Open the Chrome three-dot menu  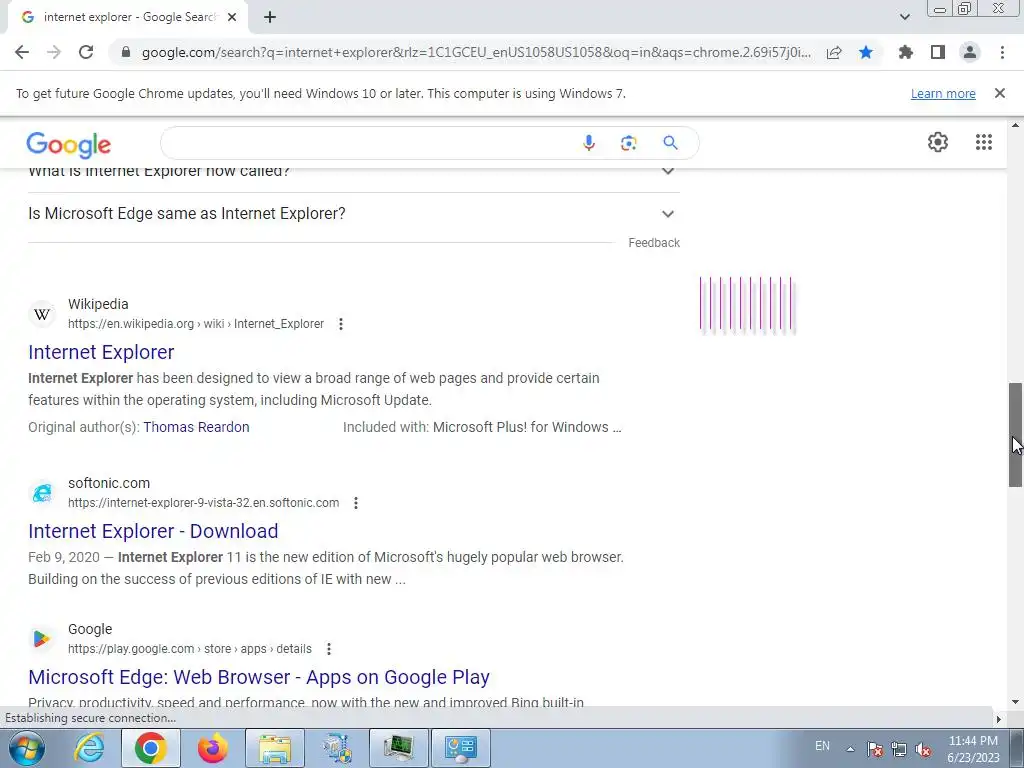[1002, 52]
